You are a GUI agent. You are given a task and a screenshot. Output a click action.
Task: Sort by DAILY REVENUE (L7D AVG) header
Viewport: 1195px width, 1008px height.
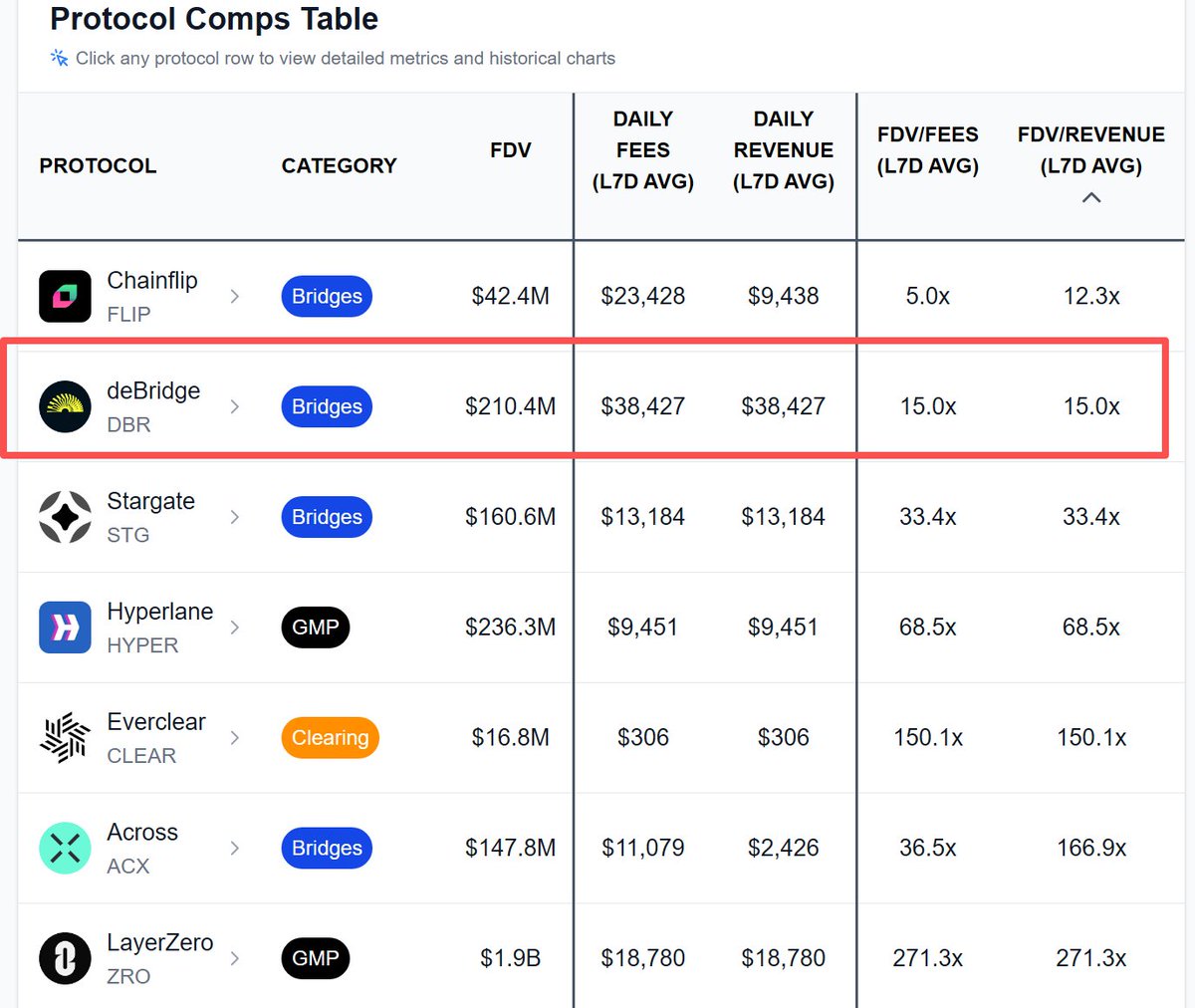[x=784, y=150]
